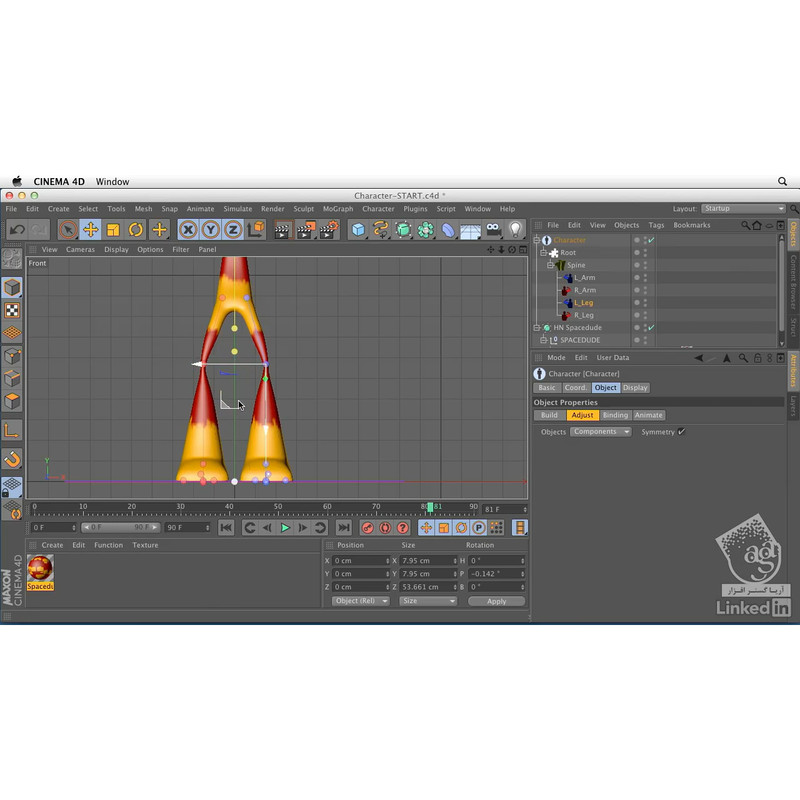
Task: Select the Rotate tool in the top toolbar
Action: pos(136,230)
